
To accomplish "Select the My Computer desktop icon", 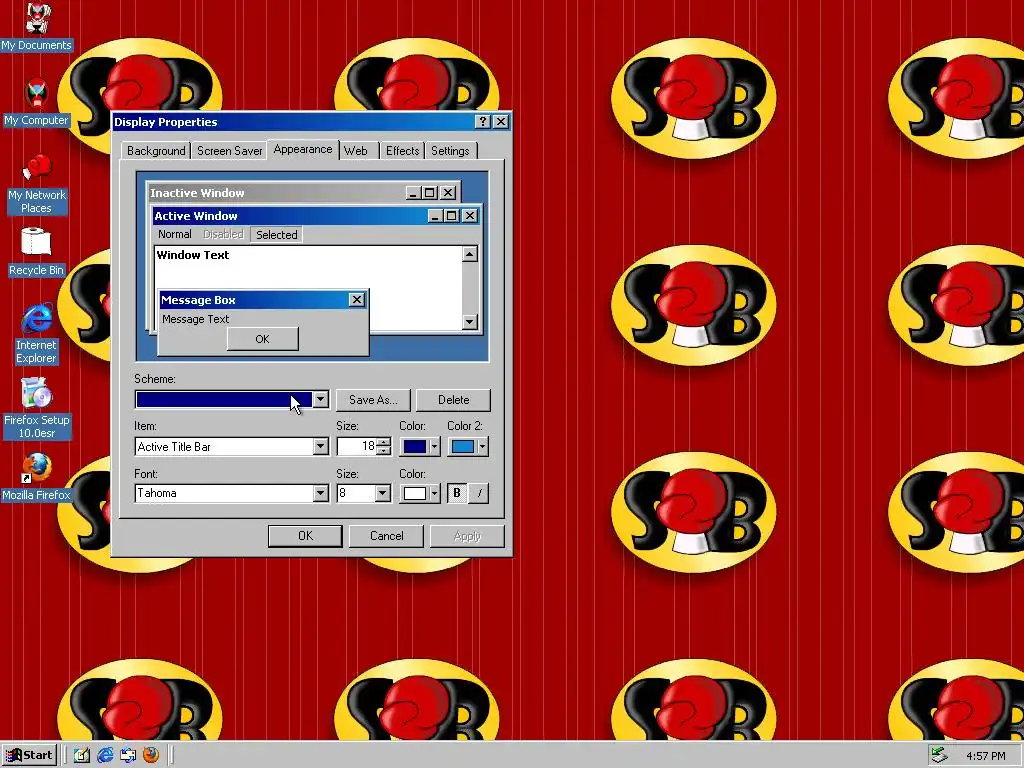I will click(x=37, y=101).
